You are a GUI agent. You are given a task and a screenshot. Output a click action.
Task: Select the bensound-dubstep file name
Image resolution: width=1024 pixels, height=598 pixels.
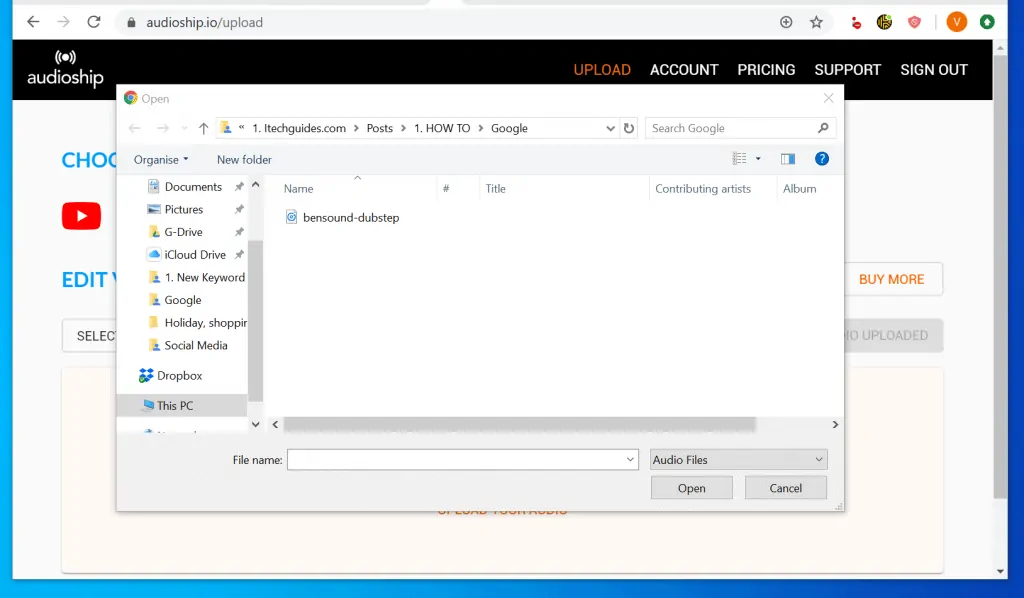tap(351, 217)
